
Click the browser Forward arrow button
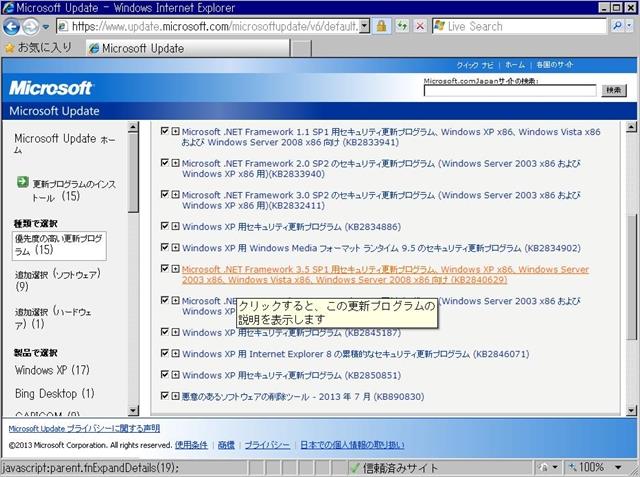pos(30,27)
